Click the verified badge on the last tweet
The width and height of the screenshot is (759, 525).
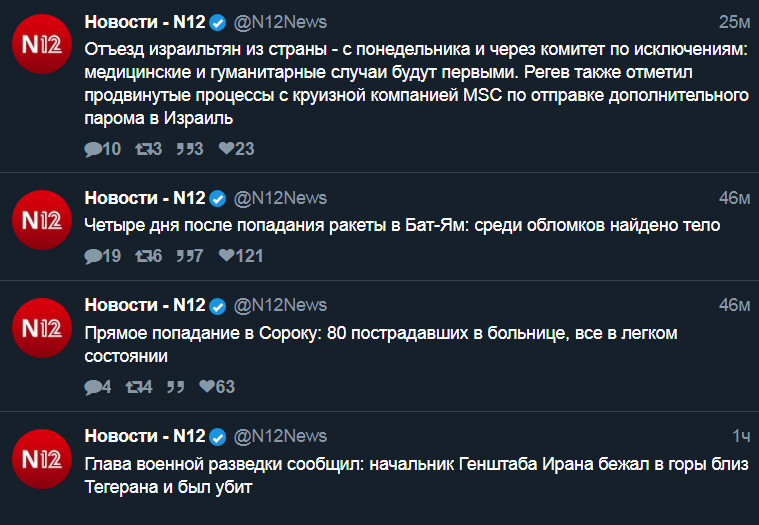tap(218, 437)
